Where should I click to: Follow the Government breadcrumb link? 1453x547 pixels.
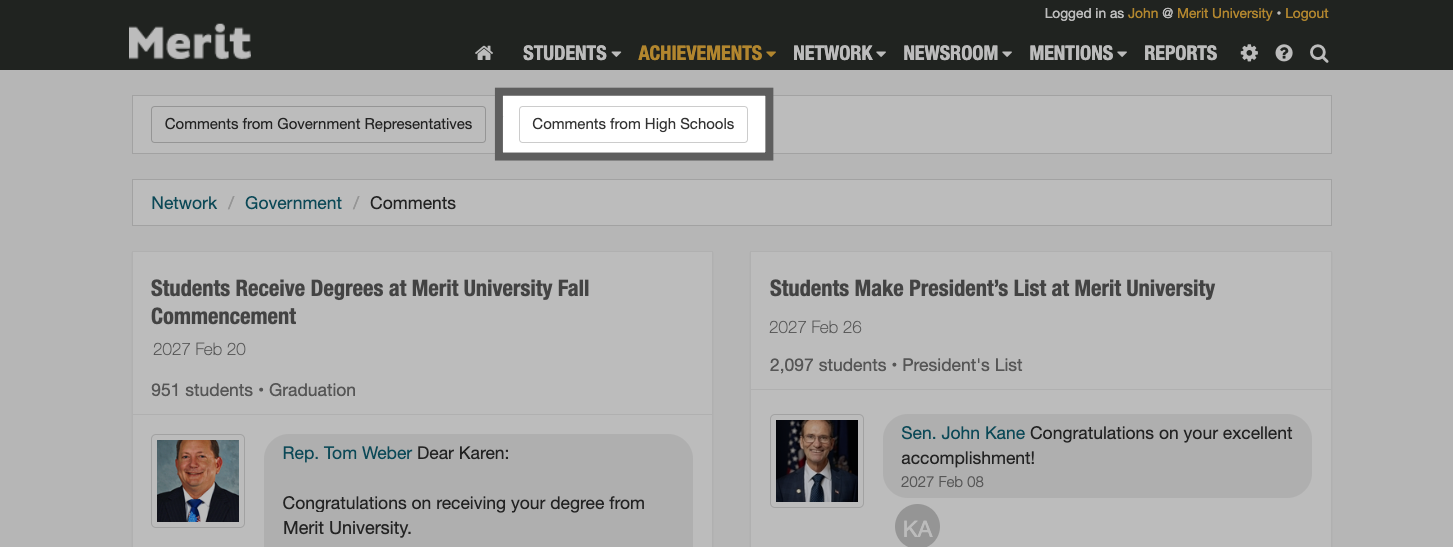(293, 203)
